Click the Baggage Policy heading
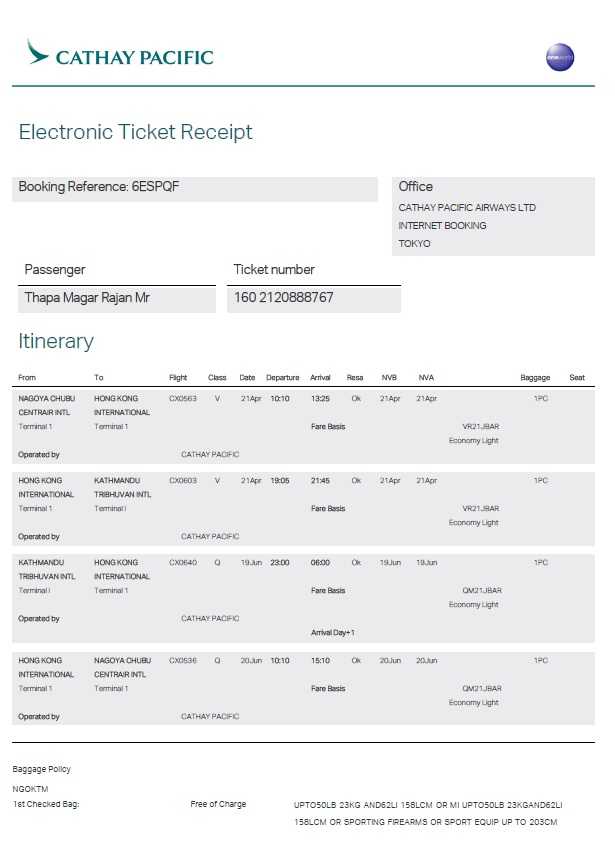Image resolution: width=615 pixels, height=855 pixels. pyautogui.click(x=42, y=769)
